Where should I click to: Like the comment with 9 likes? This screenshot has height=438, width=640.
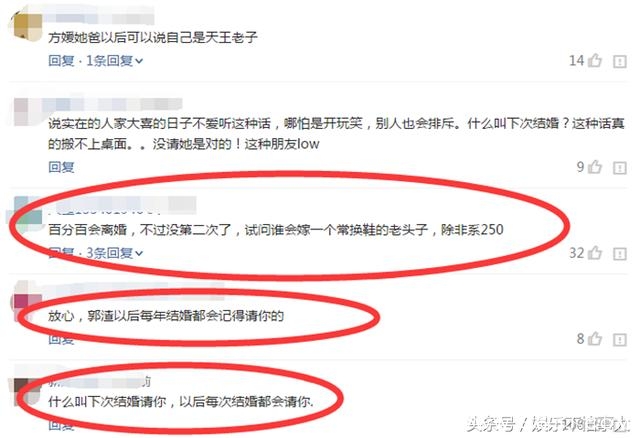[x=595, y=167]
